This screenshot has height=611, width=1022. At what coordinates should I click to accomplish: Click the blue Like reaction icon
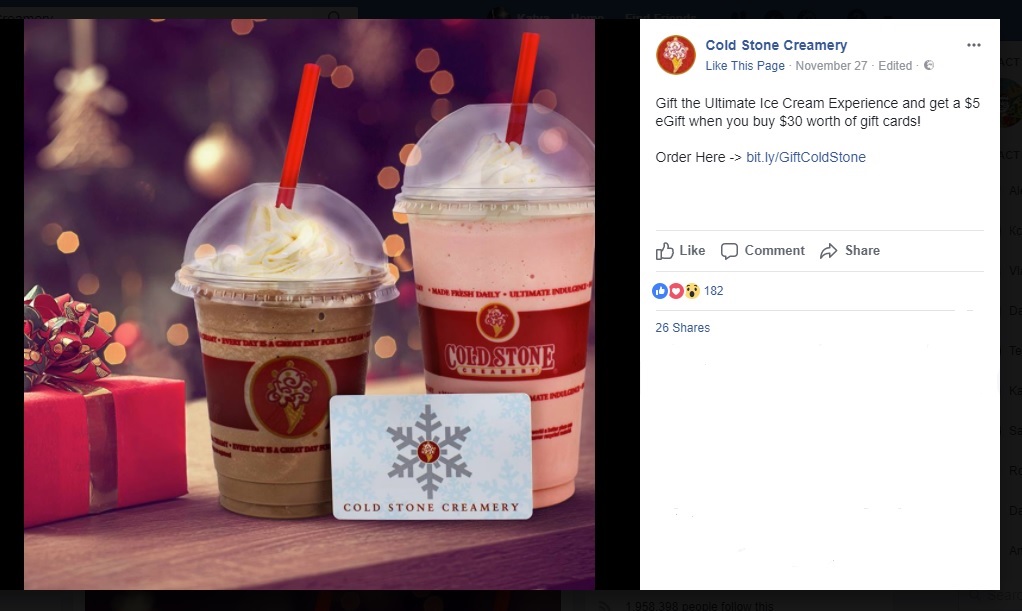(660, 291)
